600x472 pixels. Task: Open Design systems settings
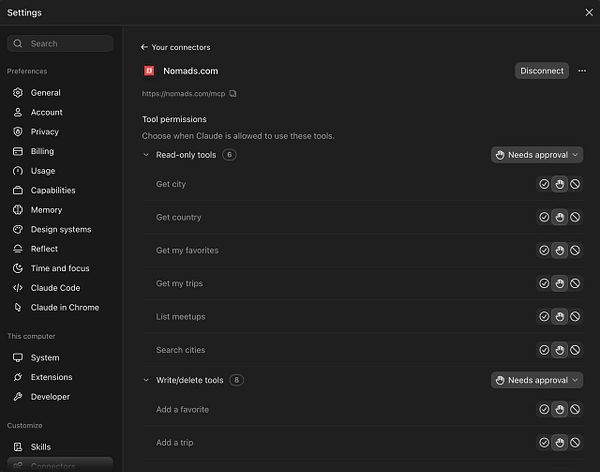click(60, 229)
